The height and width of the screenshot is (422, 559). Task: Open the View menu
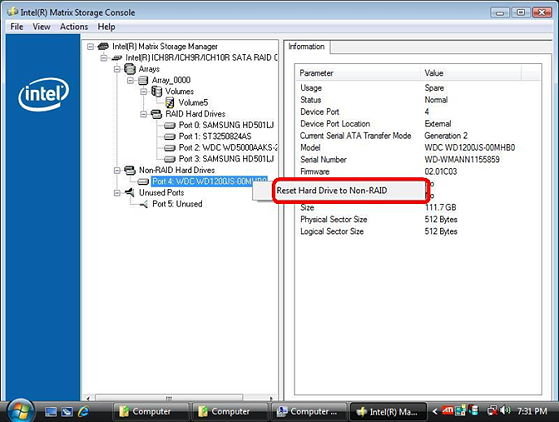coord(41,27)
